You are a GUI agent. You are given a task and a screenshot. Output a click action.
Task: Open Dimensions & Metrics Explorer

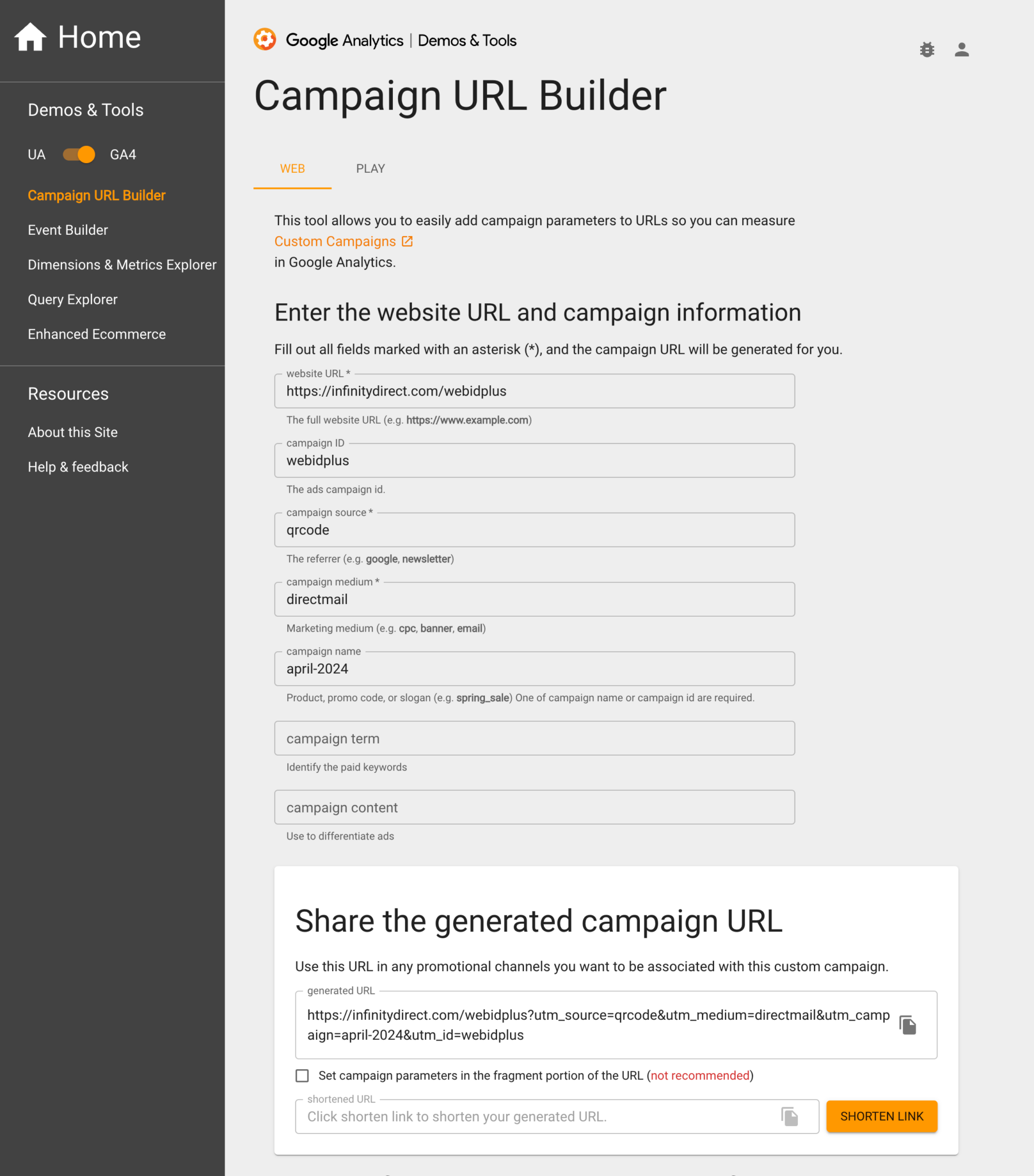pos(122,265)
